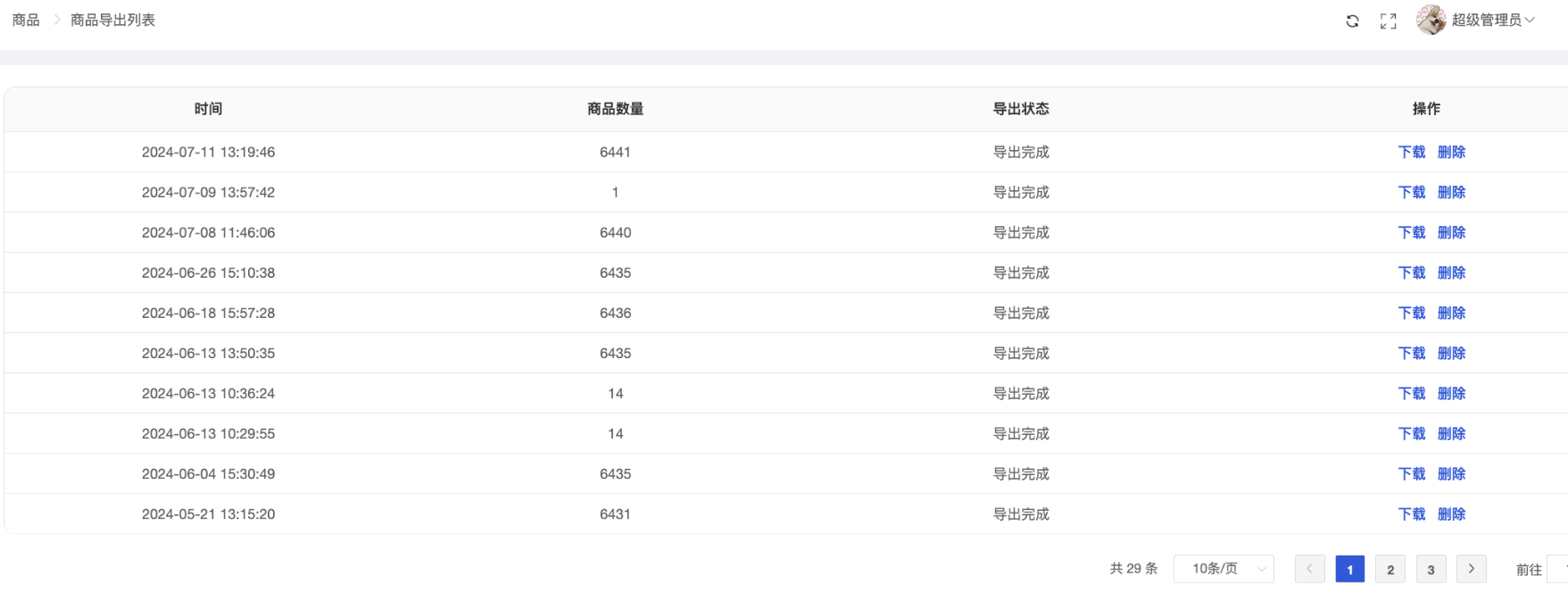The height and width of the screenshot is (610, 1568).
Task: Click the 前往 page number input field
Action: coord(1558,569)
